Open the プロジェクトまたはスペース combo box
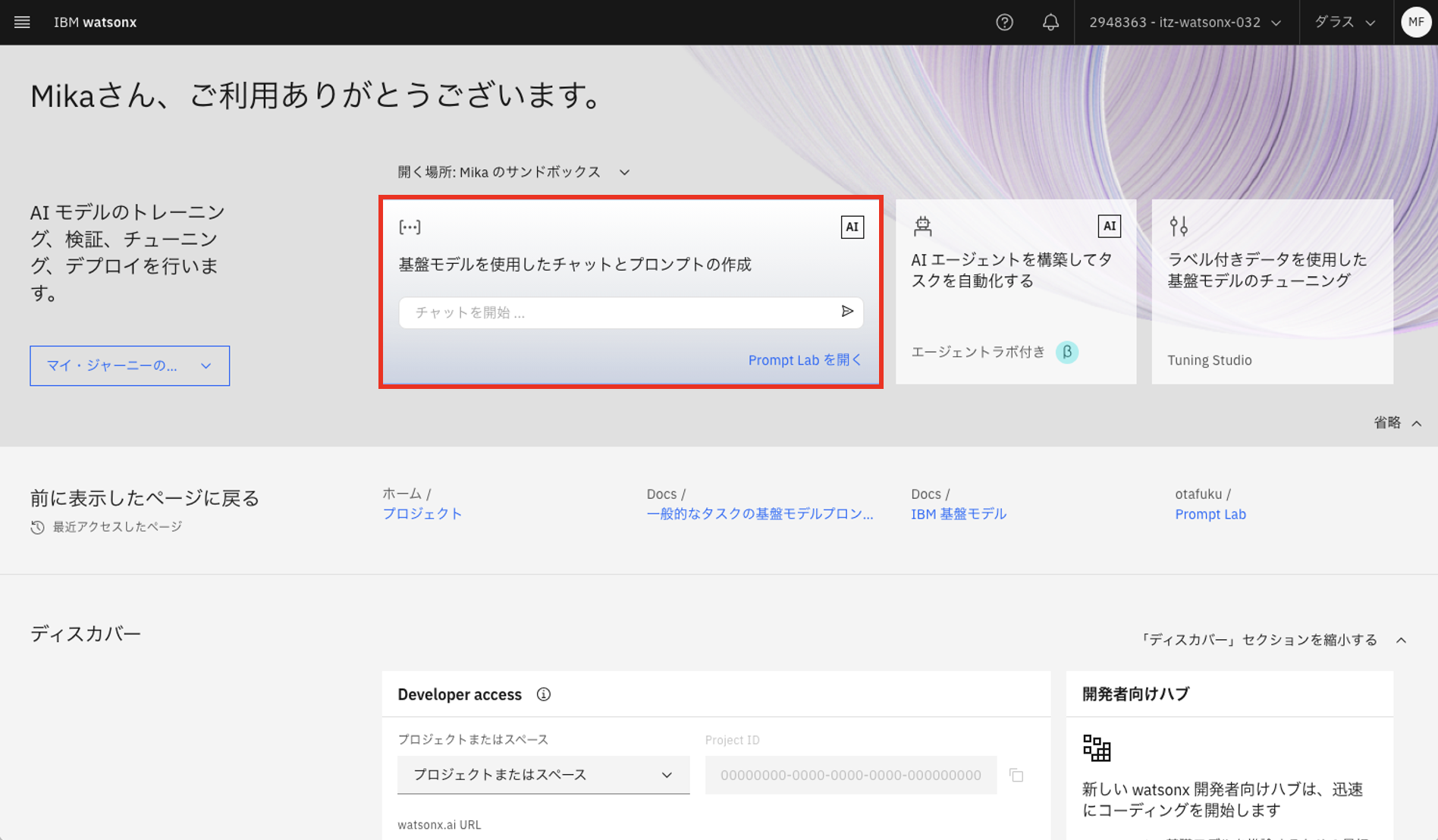This screenshot has width=1438, height=840. point(543,775)
